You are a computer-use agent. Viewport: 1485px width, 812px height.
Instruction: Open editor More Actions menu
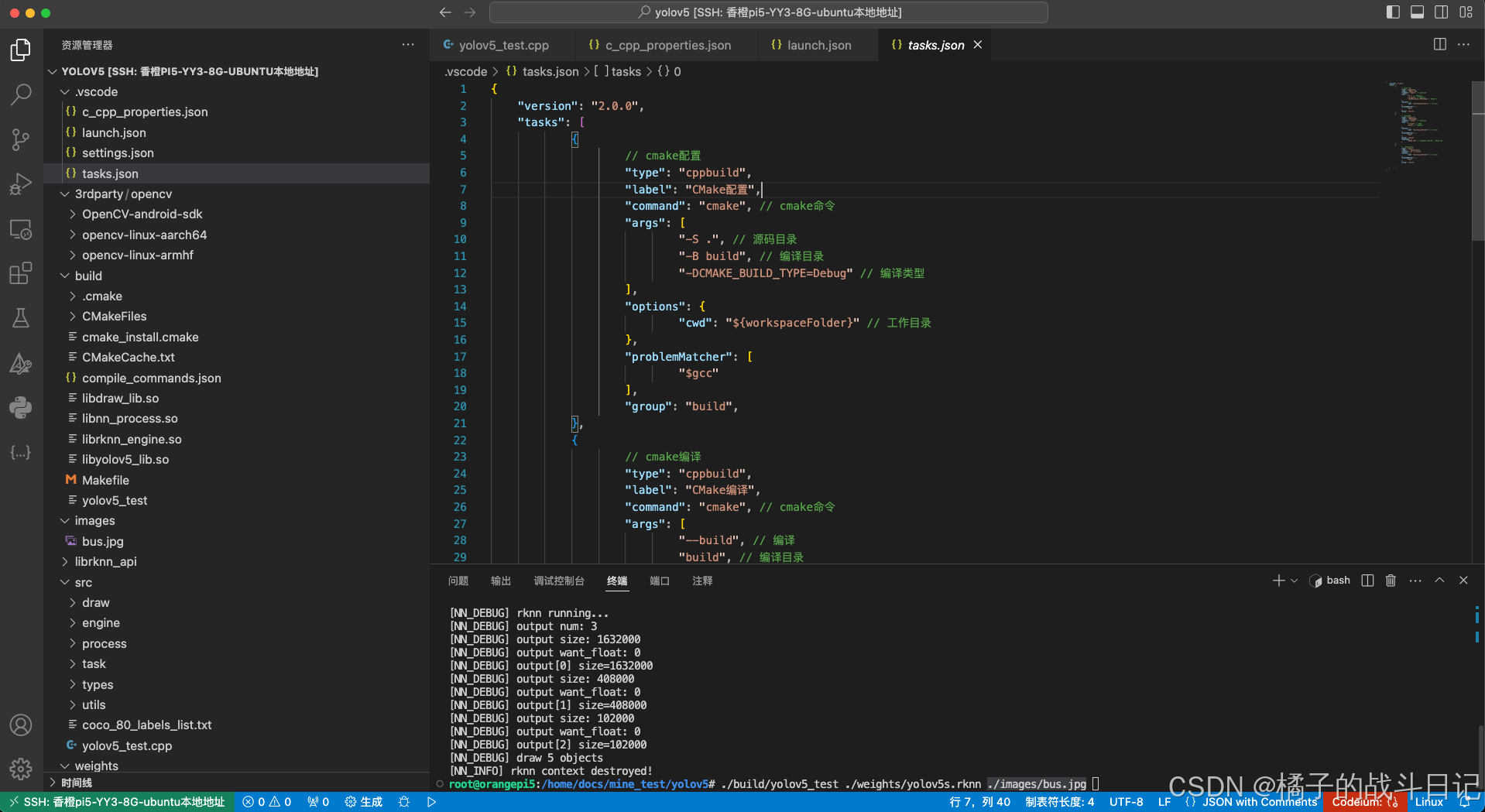(x=1463, y=45)
